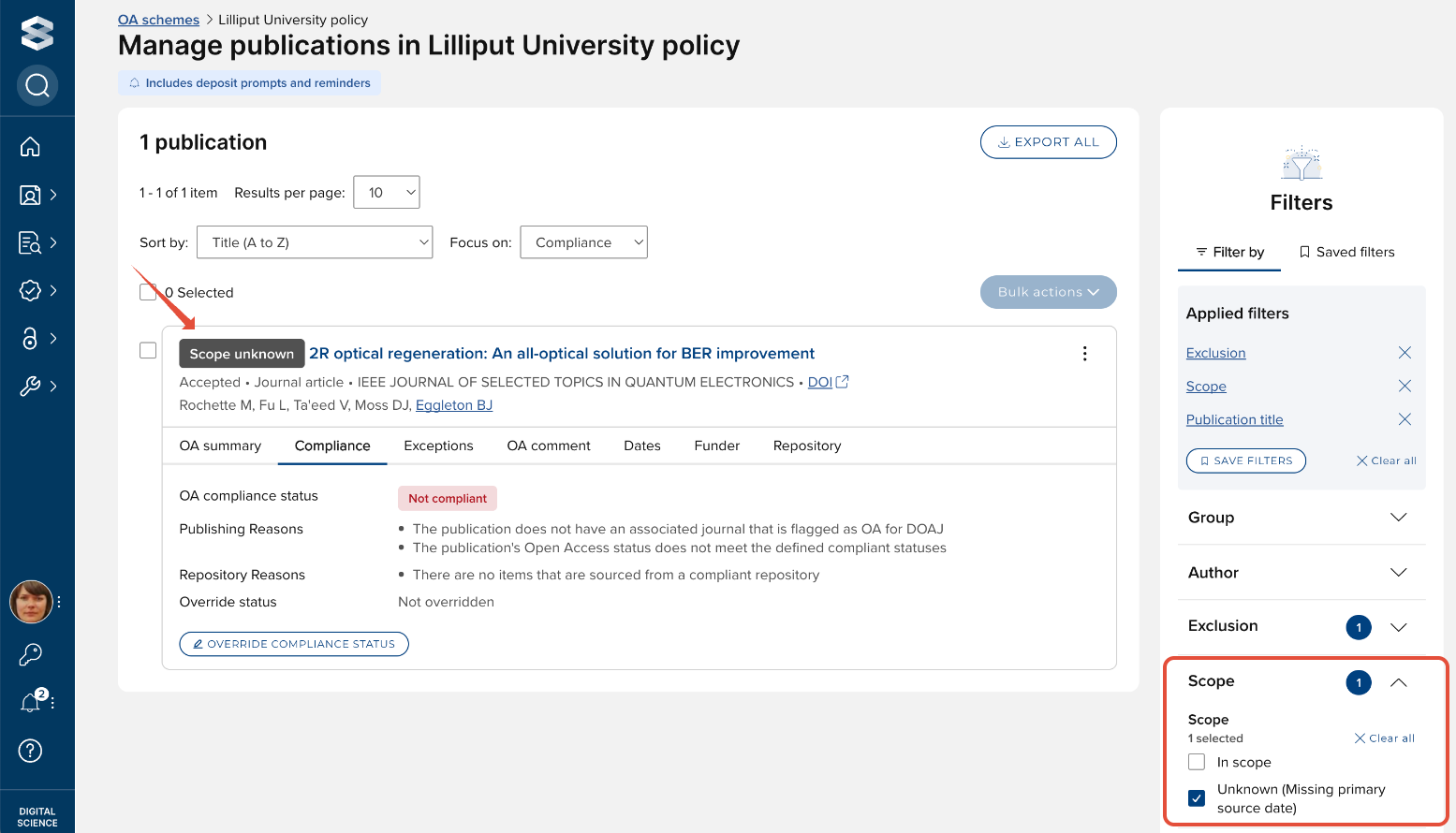Select the publication row checkbox

(148, 350)
